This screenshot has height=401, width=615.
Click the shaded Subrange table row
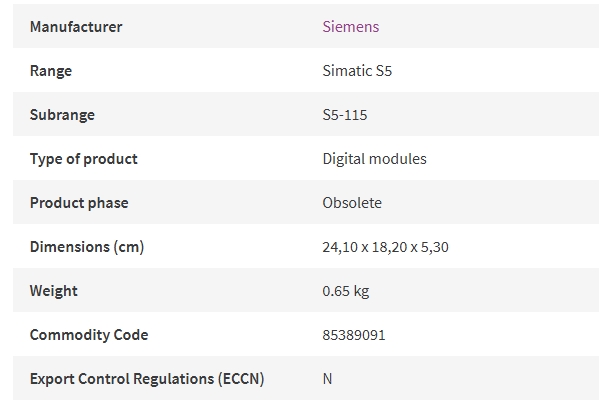coord(306,114)
